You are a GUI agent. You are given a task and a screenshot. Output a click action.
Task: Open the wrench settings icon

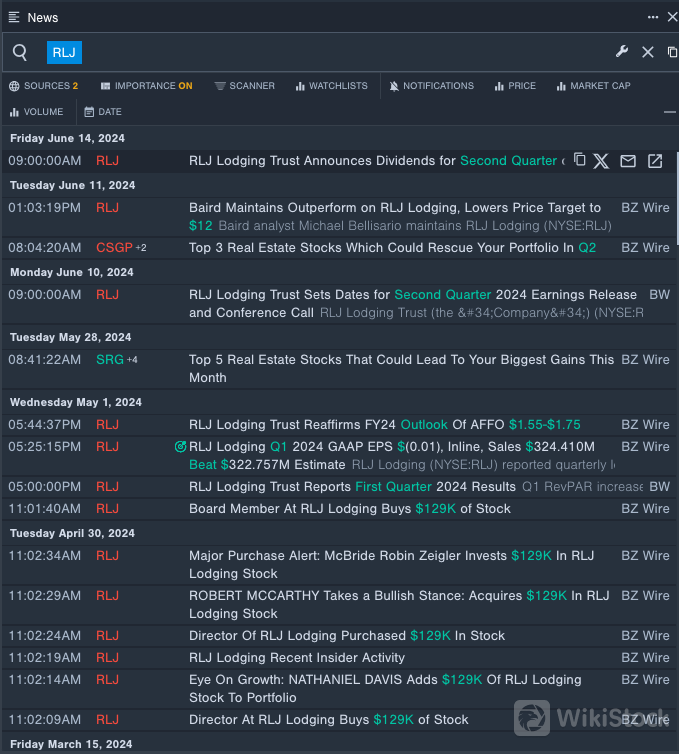[x=621, y=52]
